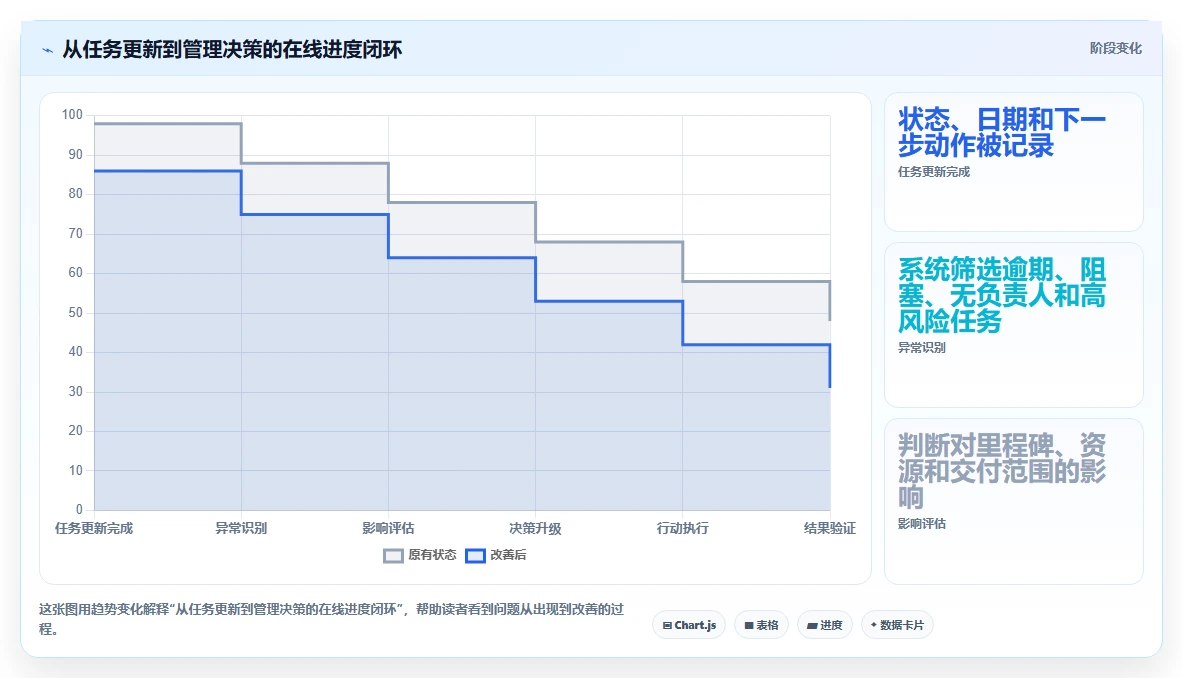Image resolution: width=1183 pixels, height=678 pixels.
Task: Click the icon in the 进度 chip
Action: tap(812, 625)
